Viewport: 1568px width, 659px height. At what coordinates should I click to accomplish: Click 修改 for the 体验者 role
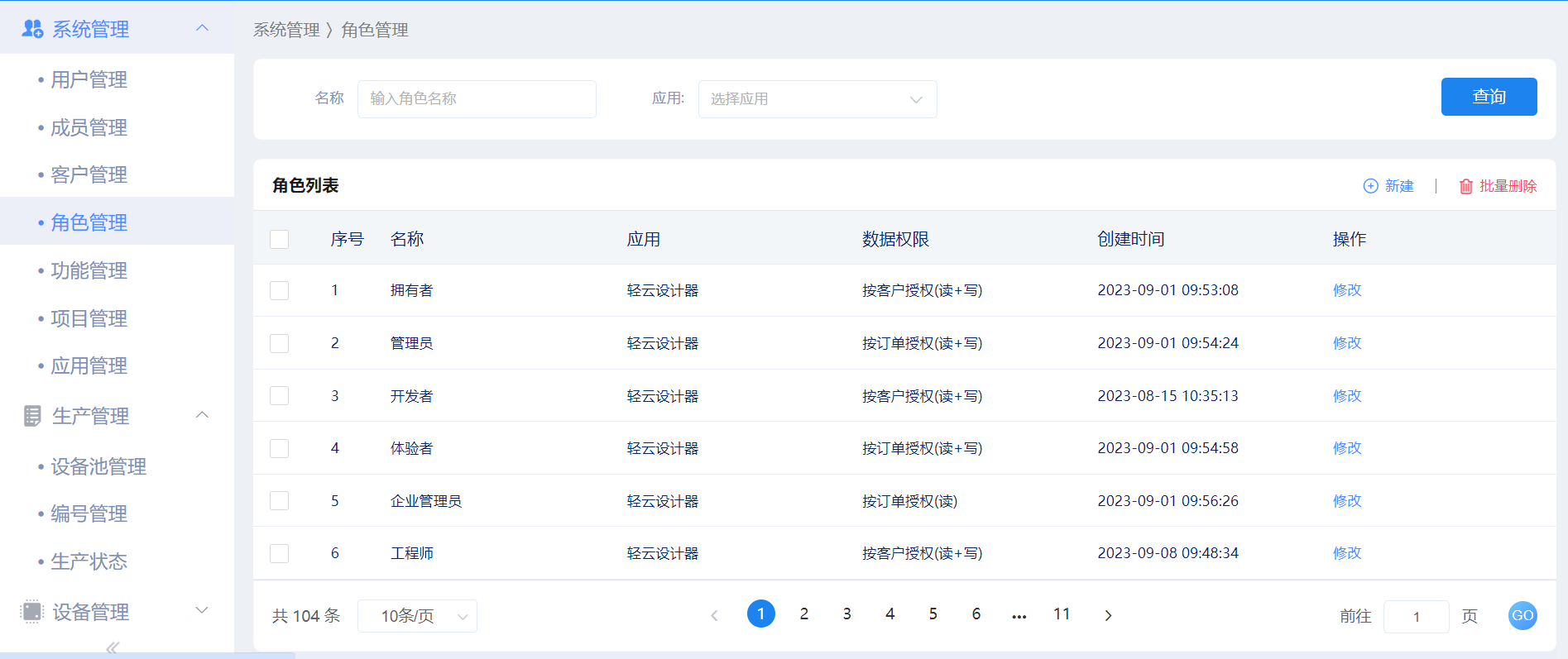click(x=1347, y=448)
